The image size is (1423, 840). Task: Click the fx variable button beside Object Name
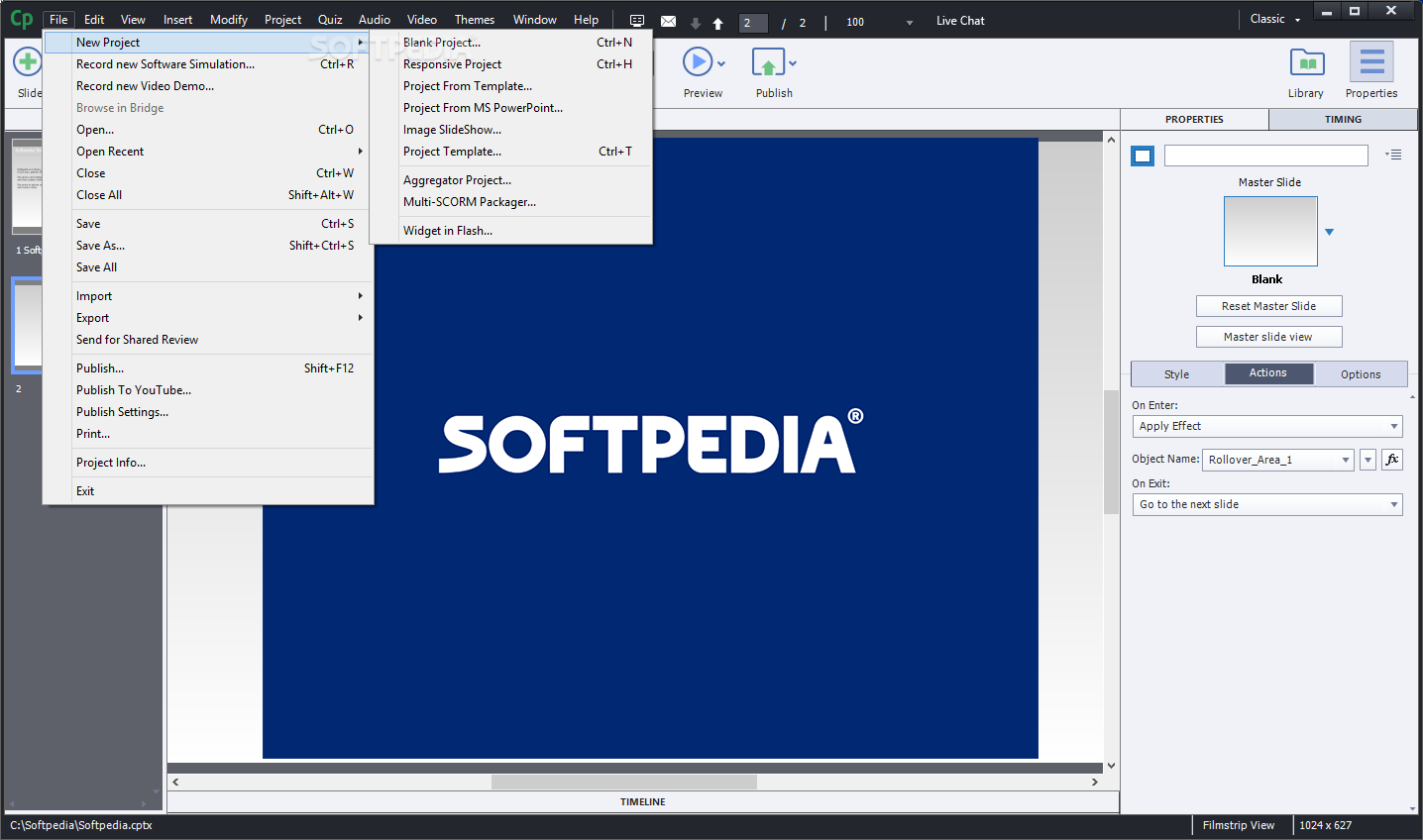[x=1392, y=460]
